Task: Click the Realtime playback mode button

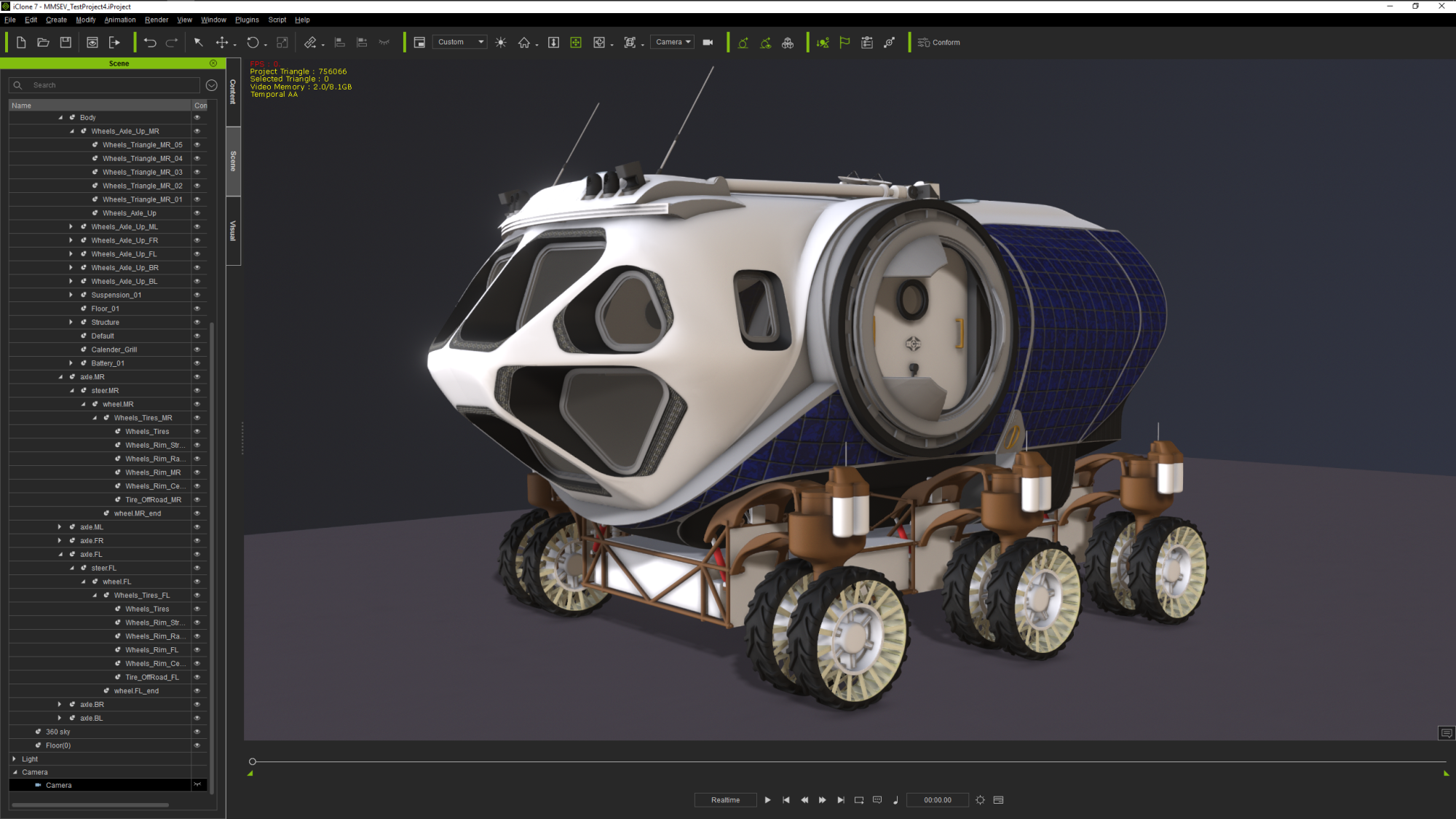Action: click(x=725, y=800)
